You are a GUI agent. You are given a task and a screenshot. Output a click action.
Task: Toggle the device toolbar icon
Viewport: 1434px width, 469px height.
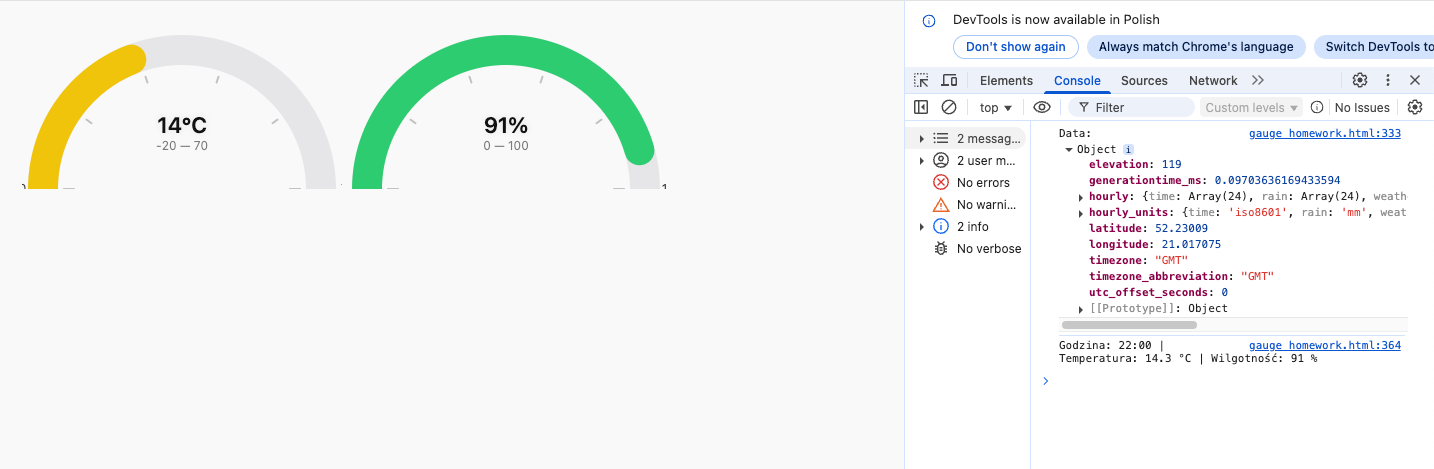point(949,81)
